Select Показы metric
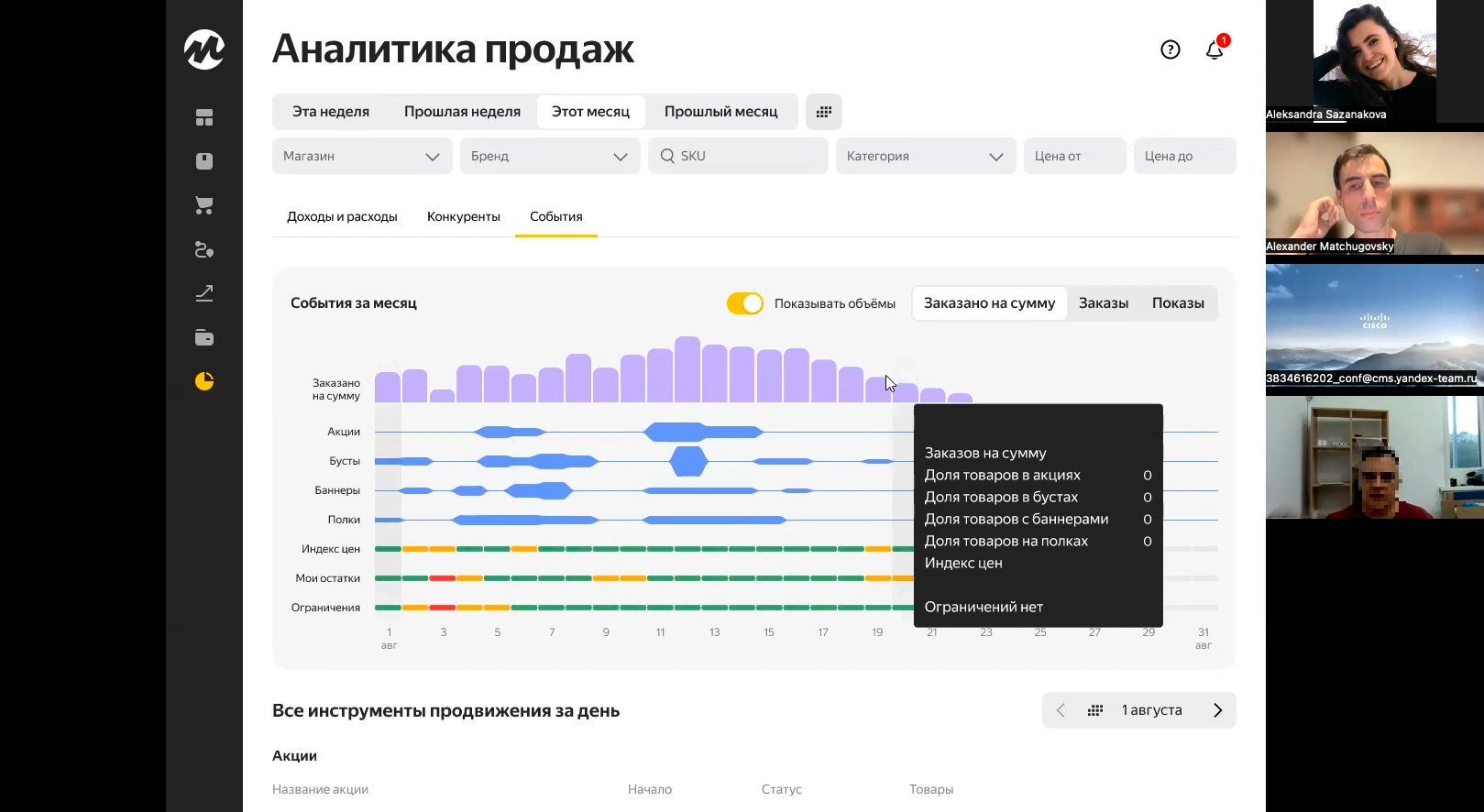The width and height of the screenshot is (1484, 812). point(1178,303)
